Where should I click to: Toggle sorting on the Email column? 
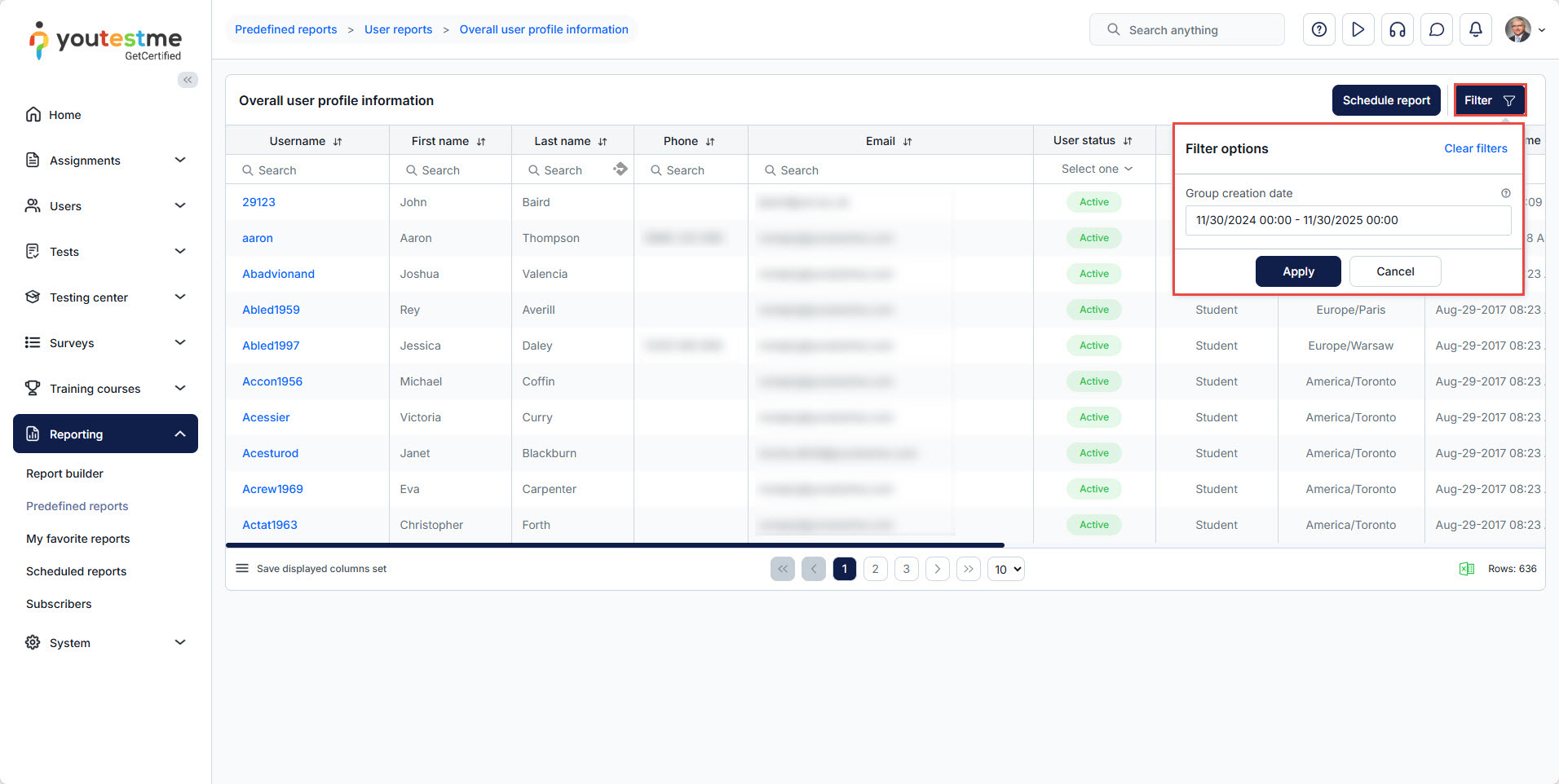(x=908, y=142)
